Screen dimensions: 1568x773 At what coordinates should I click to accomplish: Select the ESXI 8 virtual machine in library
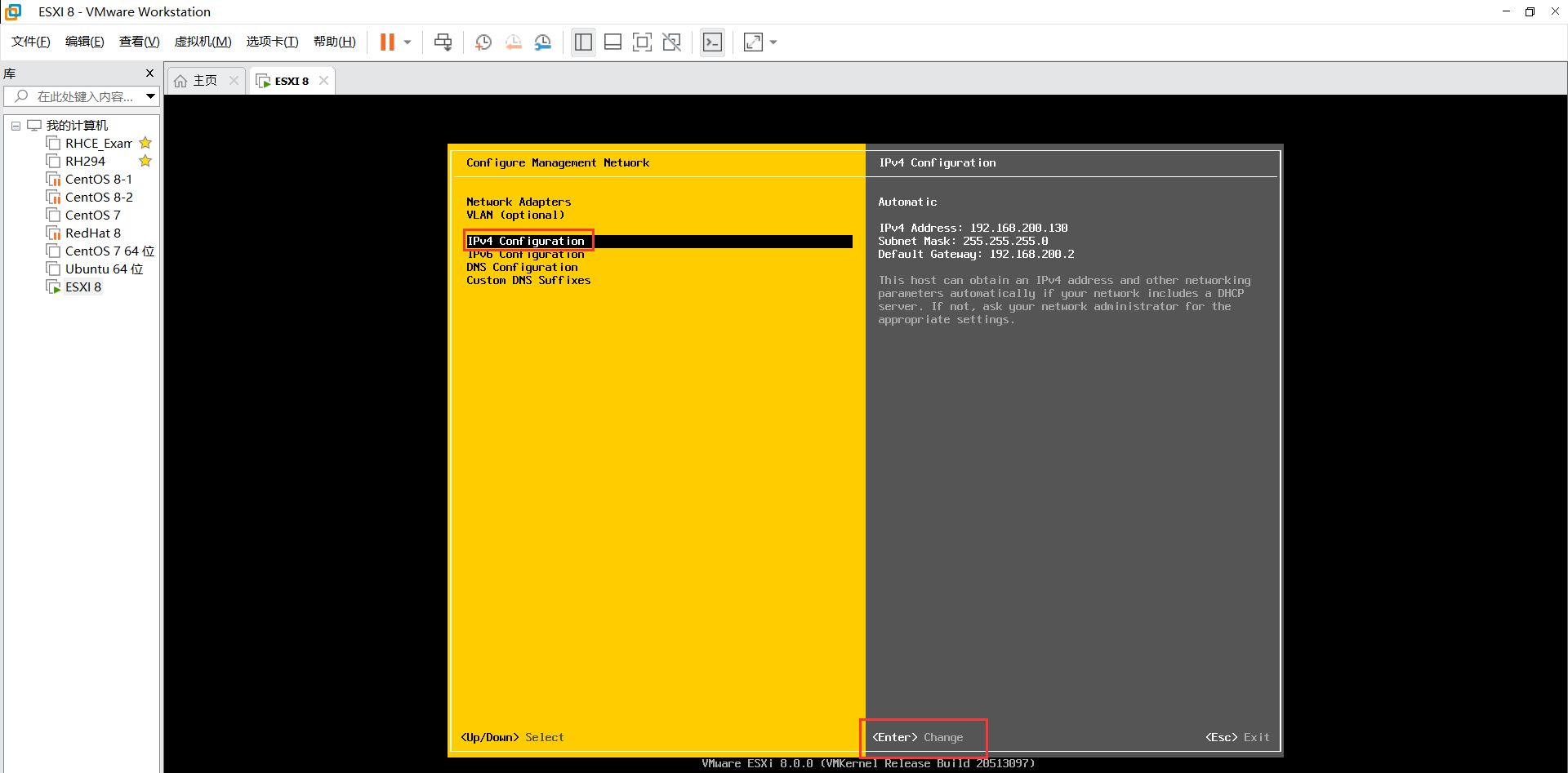pos(82,287)
